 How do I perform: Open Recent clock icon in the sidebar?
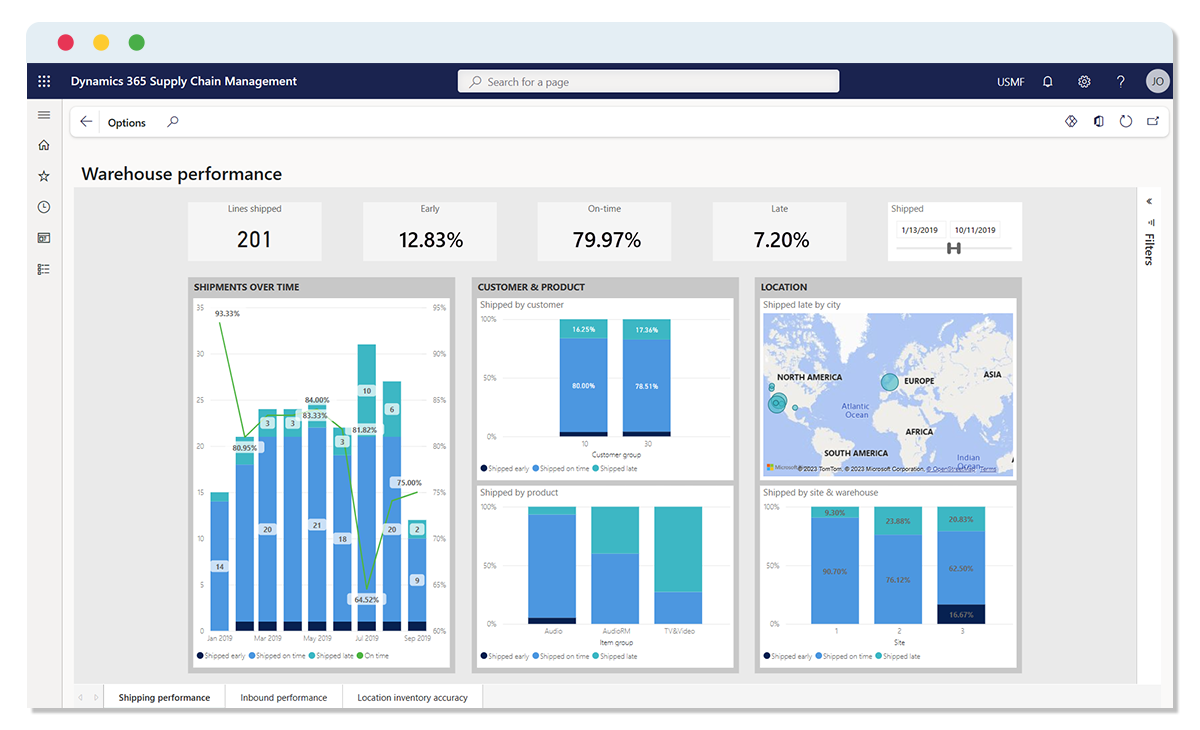[44, 207]
